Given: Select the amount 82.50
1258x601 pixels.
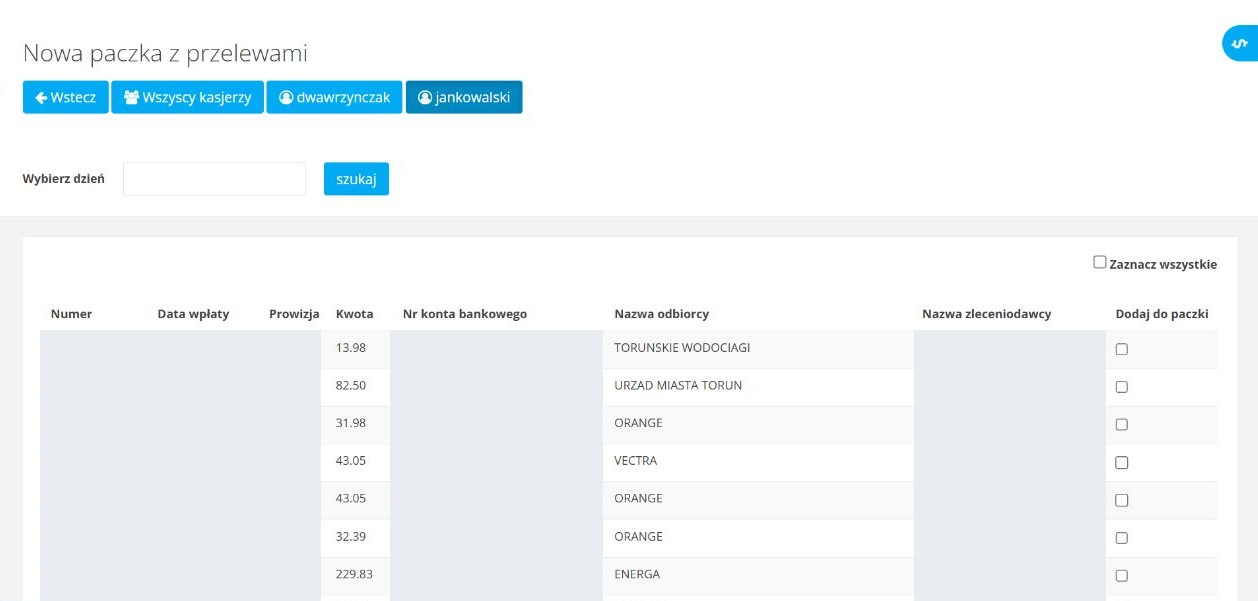Looking at the screenshot, I should (x=351, y=385).
